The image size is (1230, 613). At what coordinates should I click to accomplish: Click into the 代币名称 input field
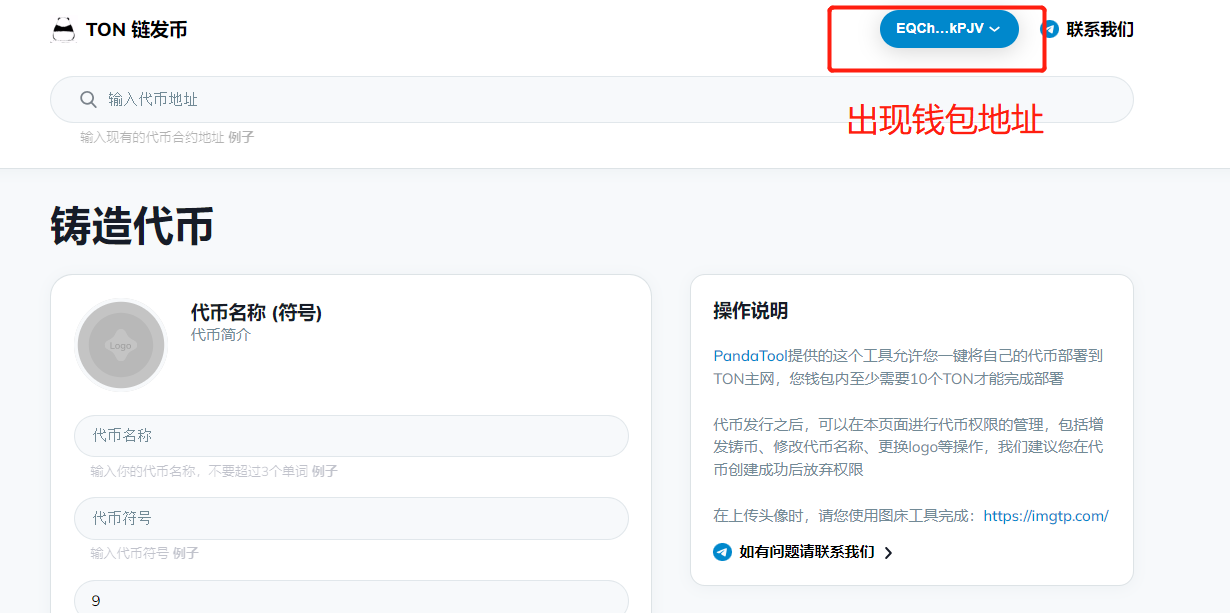[x=351, y=436]
